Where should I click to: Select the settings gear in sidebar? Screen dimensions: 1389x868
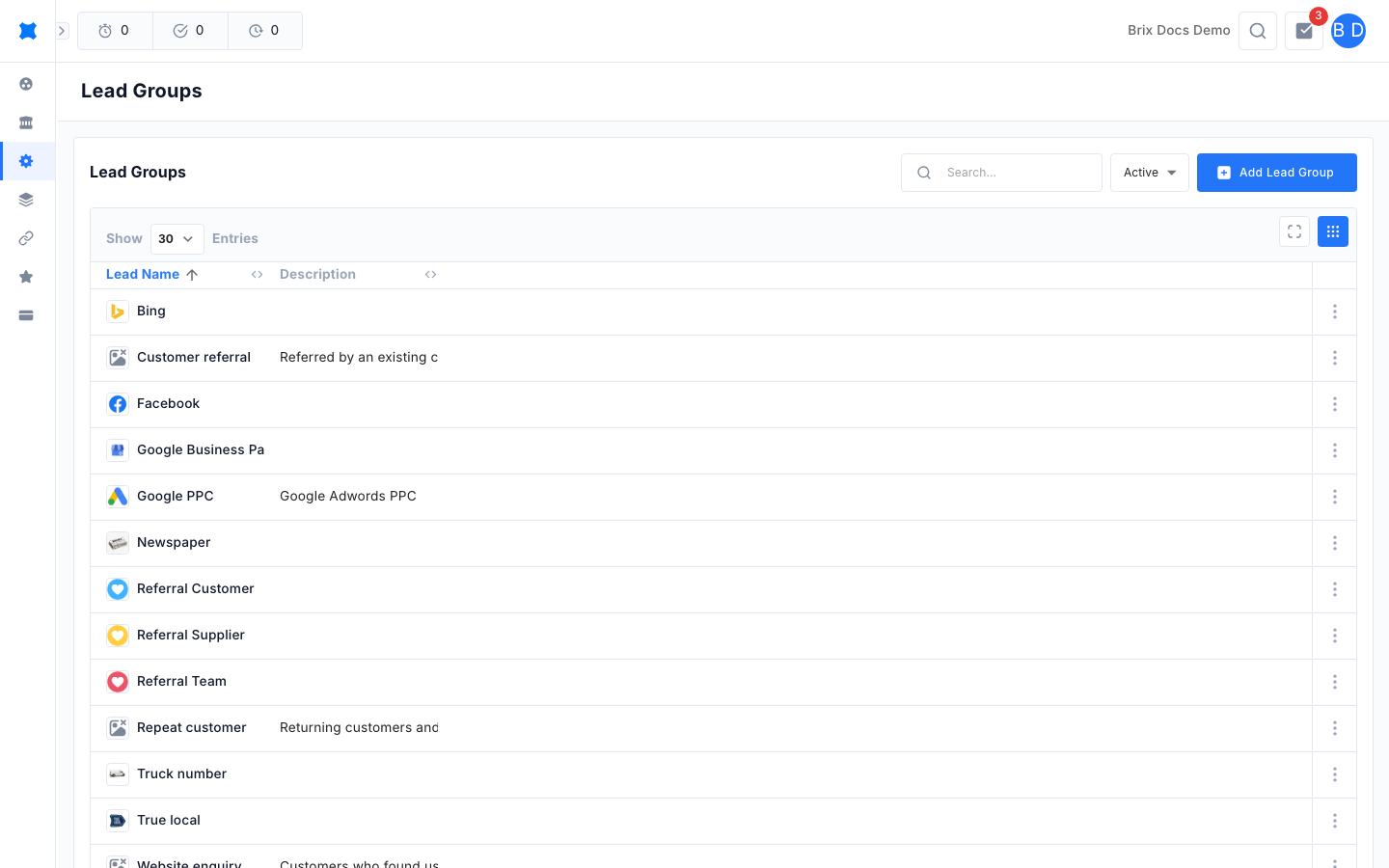[26, 161]
